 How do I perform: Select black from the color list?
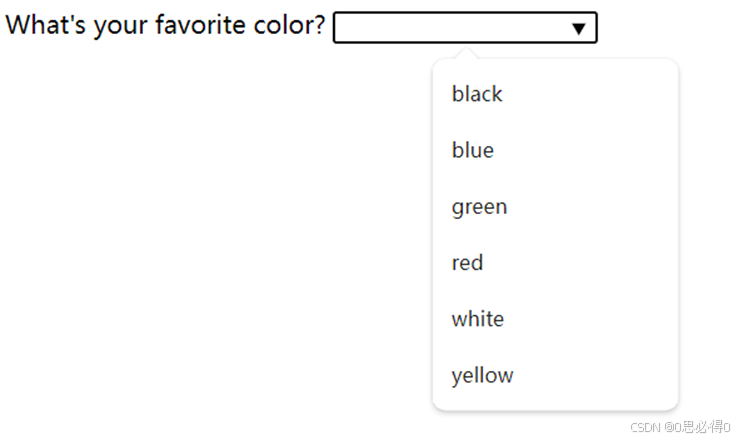pyautogui.click(x=477, y=94)
